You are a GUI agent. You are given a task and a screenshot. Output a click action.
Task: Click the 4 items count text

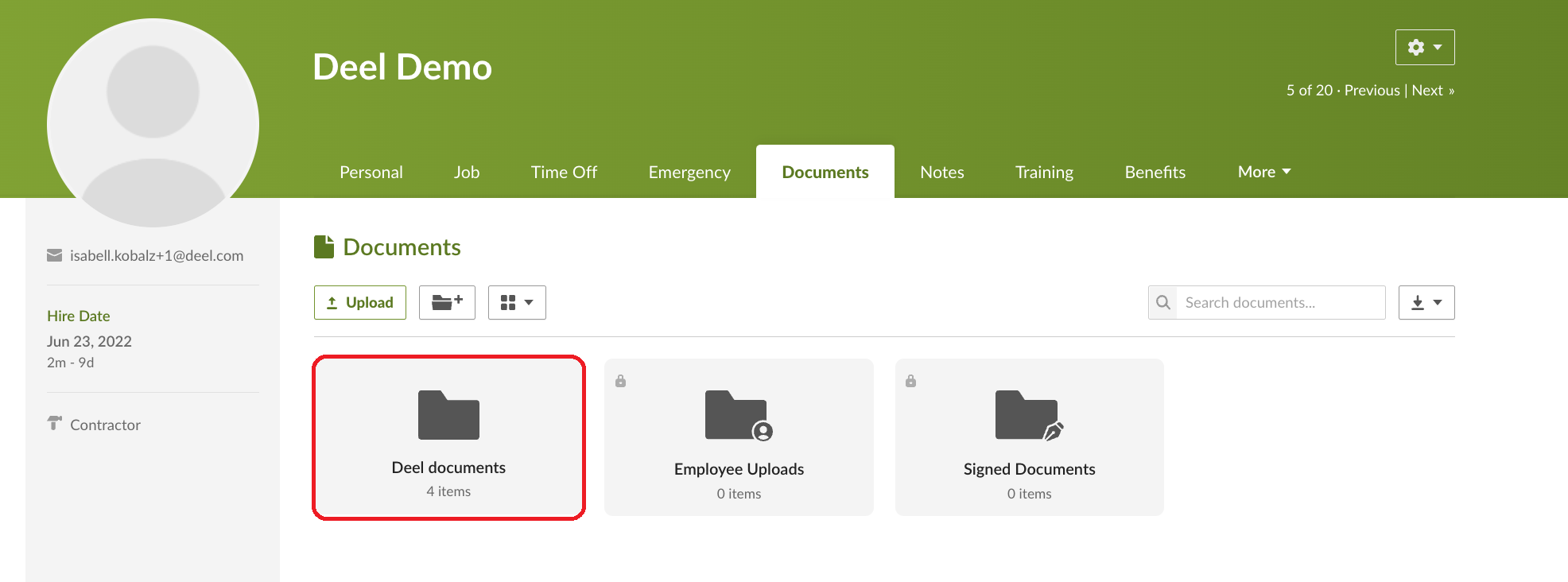[x=448, y=491]
